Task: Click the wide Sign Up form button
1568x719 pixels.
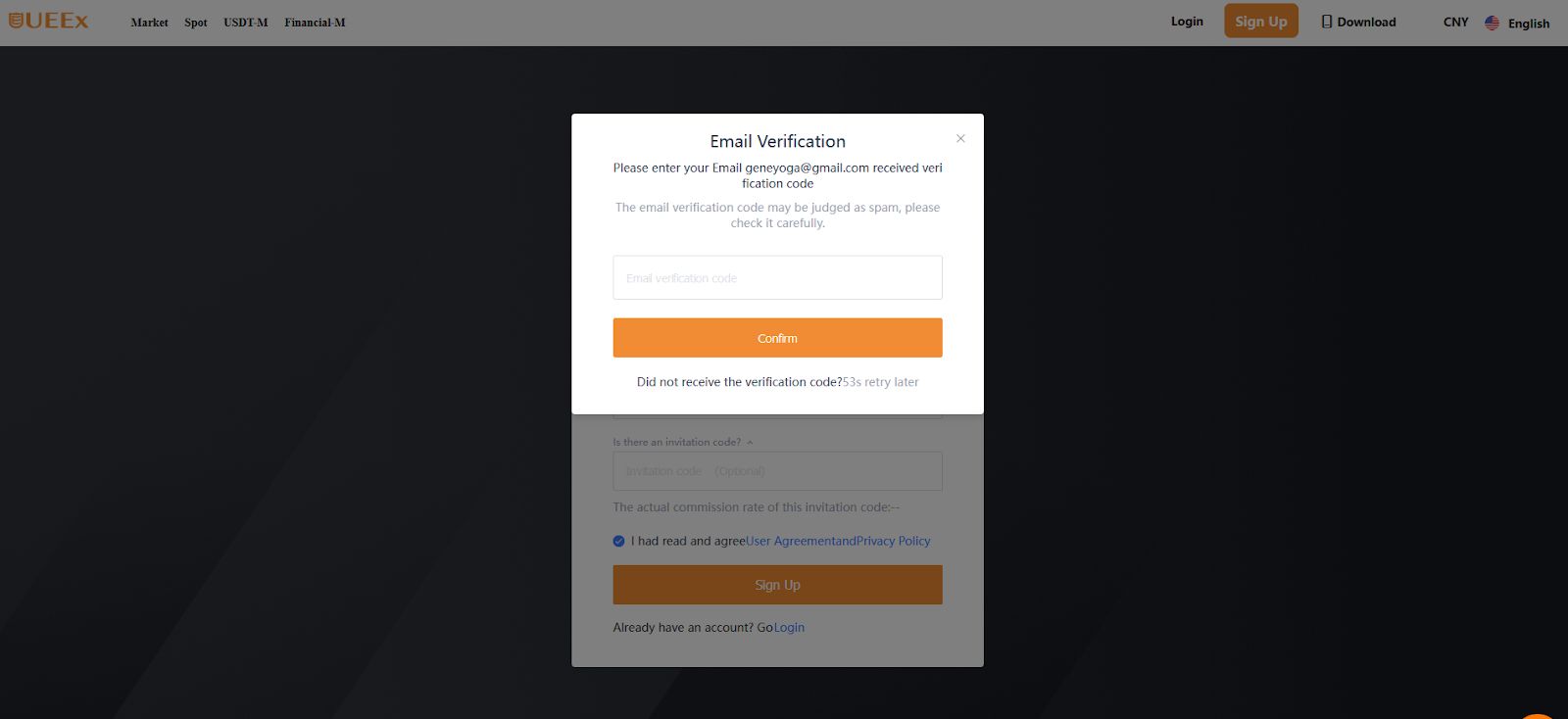Action: [x=777, y=585]
